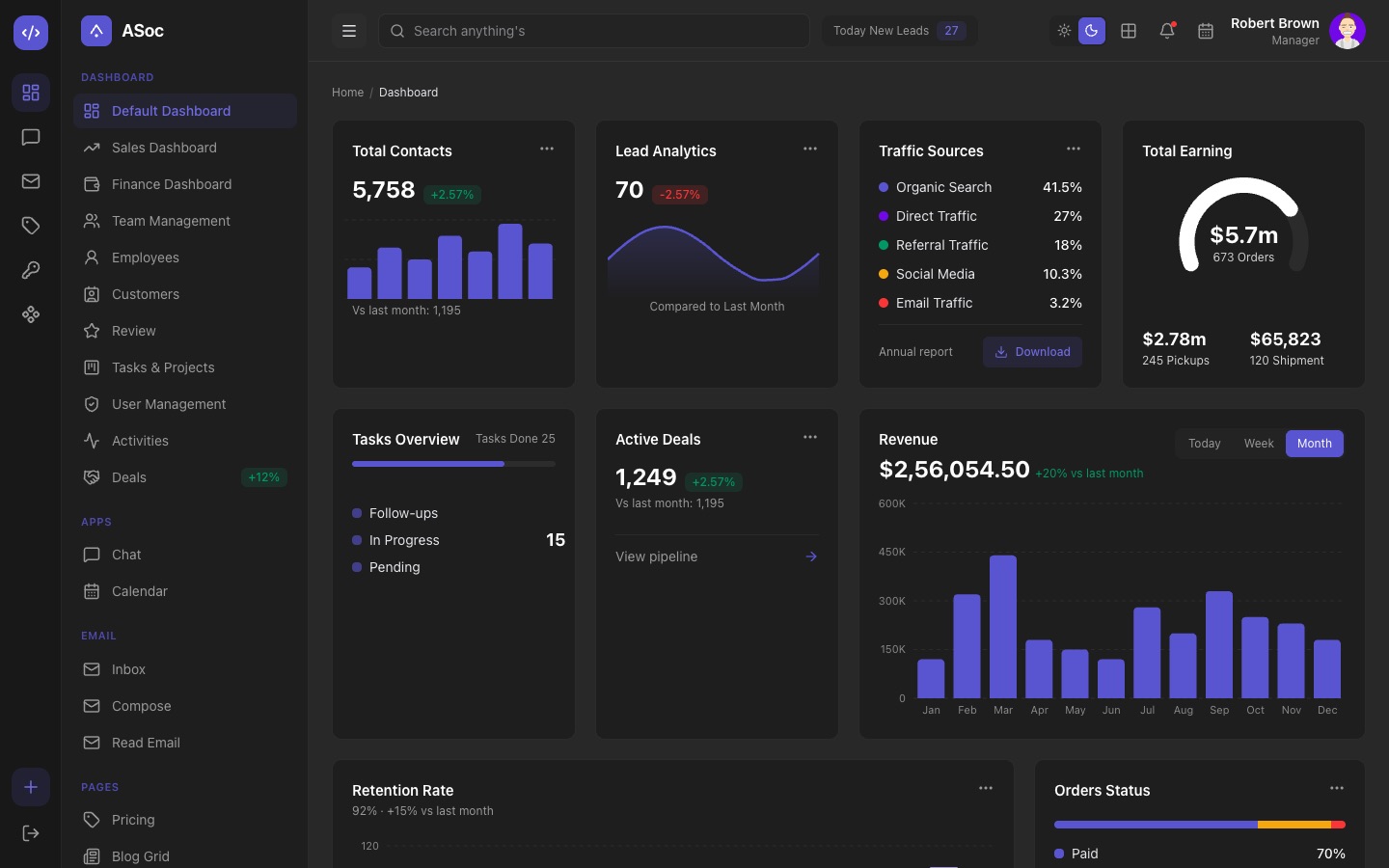This screenshot has height=868, width=1389.
Task: Click the Deals +12% badge
Action: tap(263, 477)
